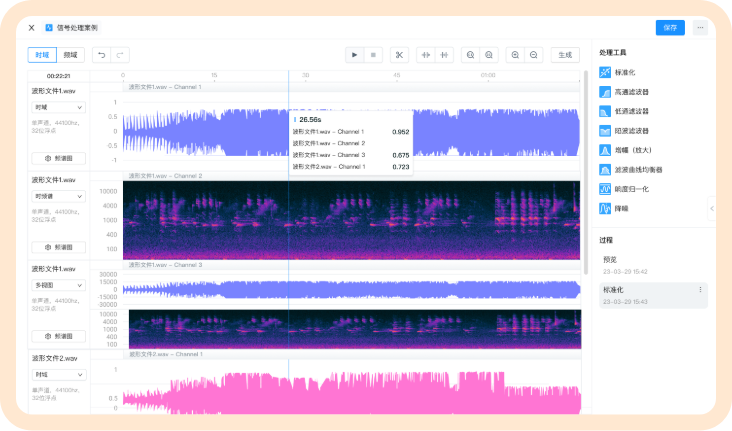Select the 标准化 normalize tool icon
732x431 pixels.
pyautogui.click(x=605, y=73)
